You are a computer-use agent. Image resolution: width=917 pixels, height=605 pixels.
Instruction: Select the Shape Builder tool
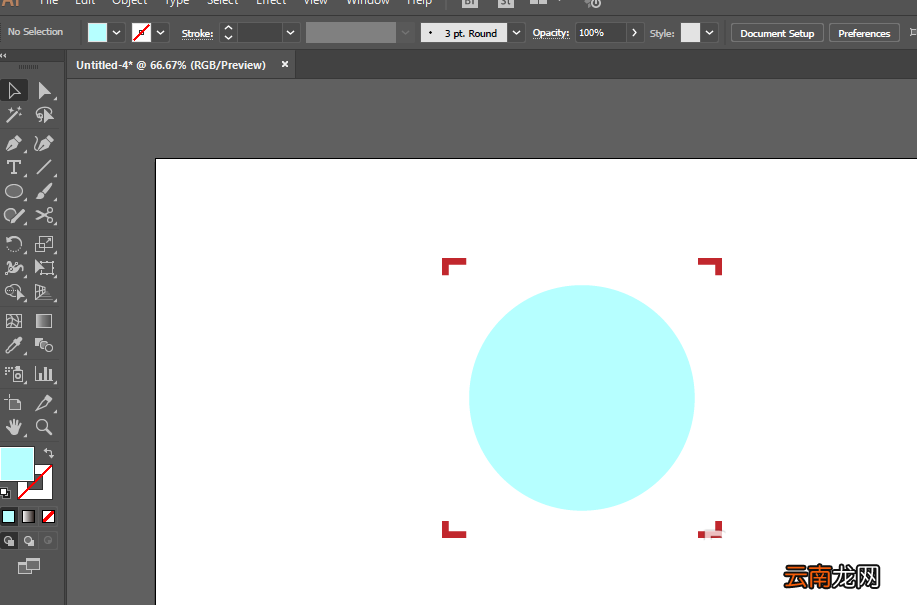pyautogui.click(x=14, y=292)
